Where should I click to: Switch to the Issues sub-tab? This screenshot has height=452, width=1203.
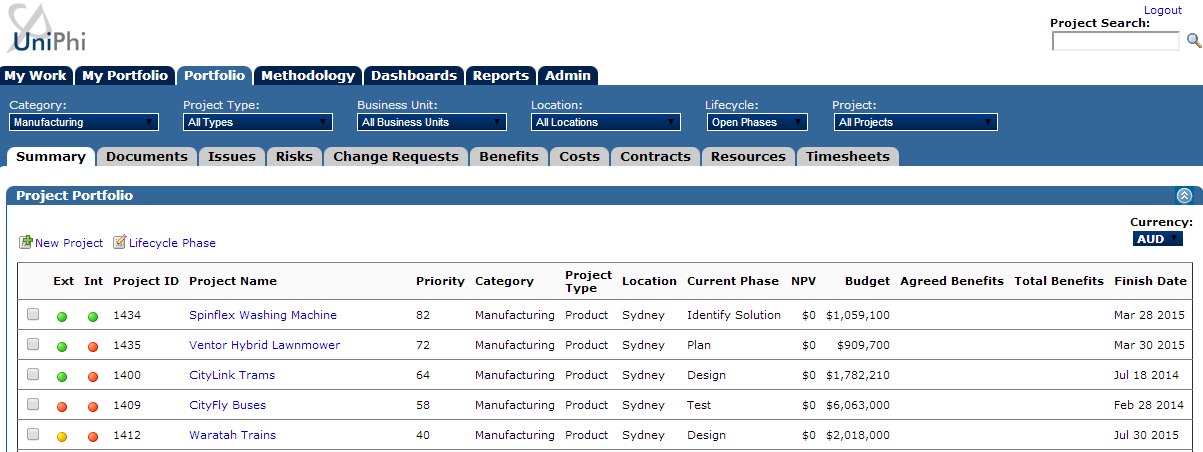point(232,157)
